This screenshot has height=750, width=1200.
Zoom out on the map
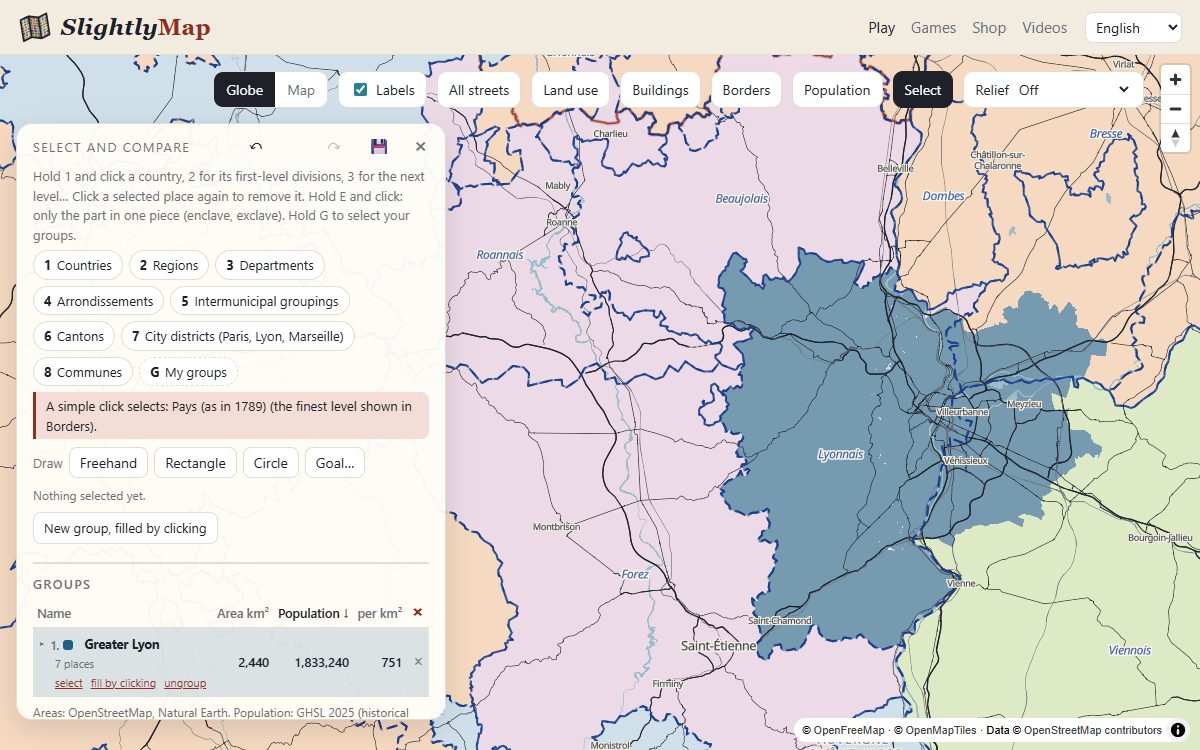pos(1176,109)
